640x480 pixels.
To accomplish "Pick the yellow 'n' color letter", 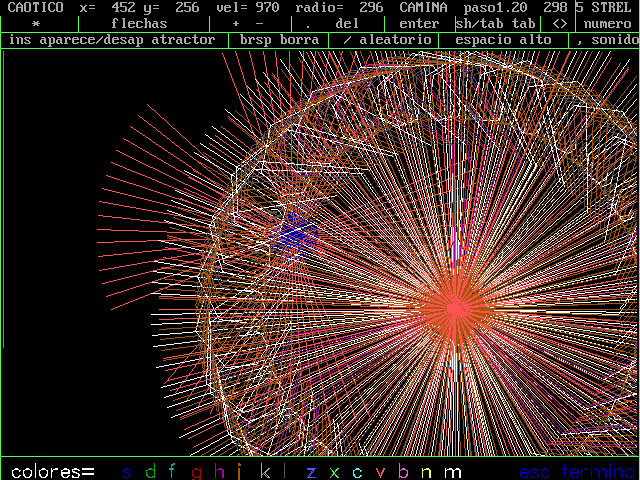I will tap(426, 473).
